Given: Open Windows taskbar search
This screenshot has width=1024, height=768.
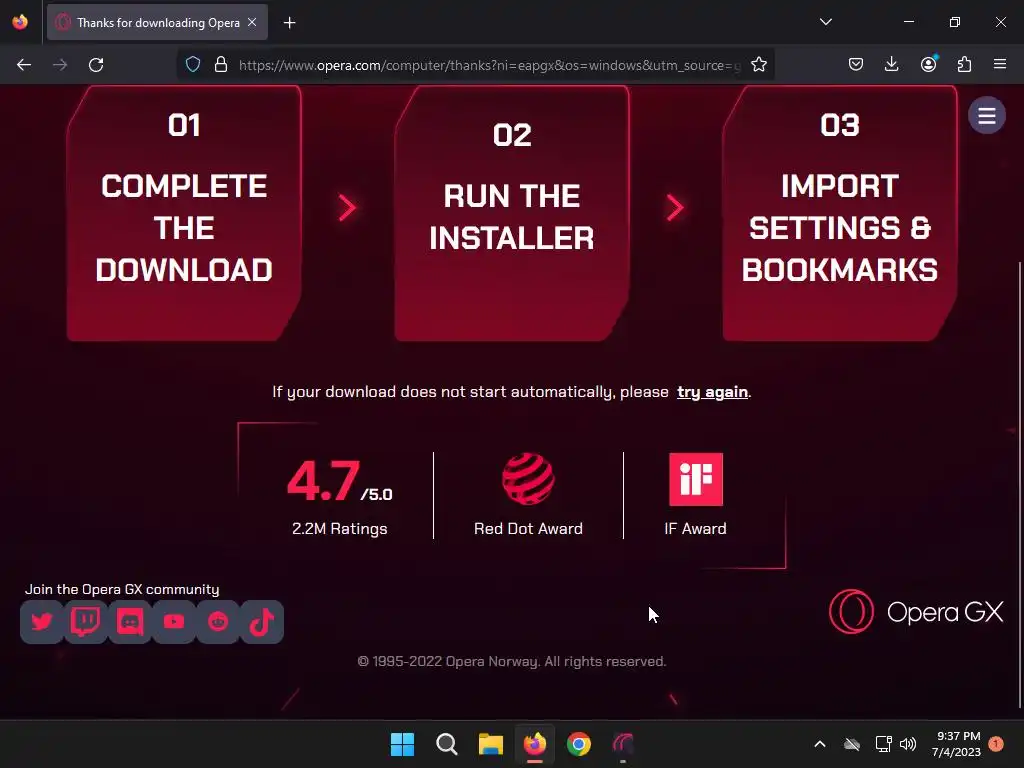Looking at the screenshot, I should (x=447, y=744).
